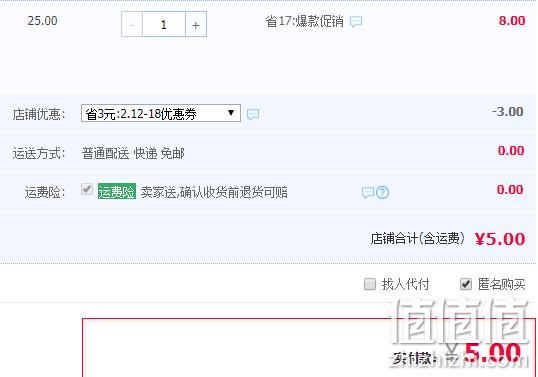
Task: Open comment icon beside 爆款促销 promotion
Action: pyautogui.click(x=356, y=22)
